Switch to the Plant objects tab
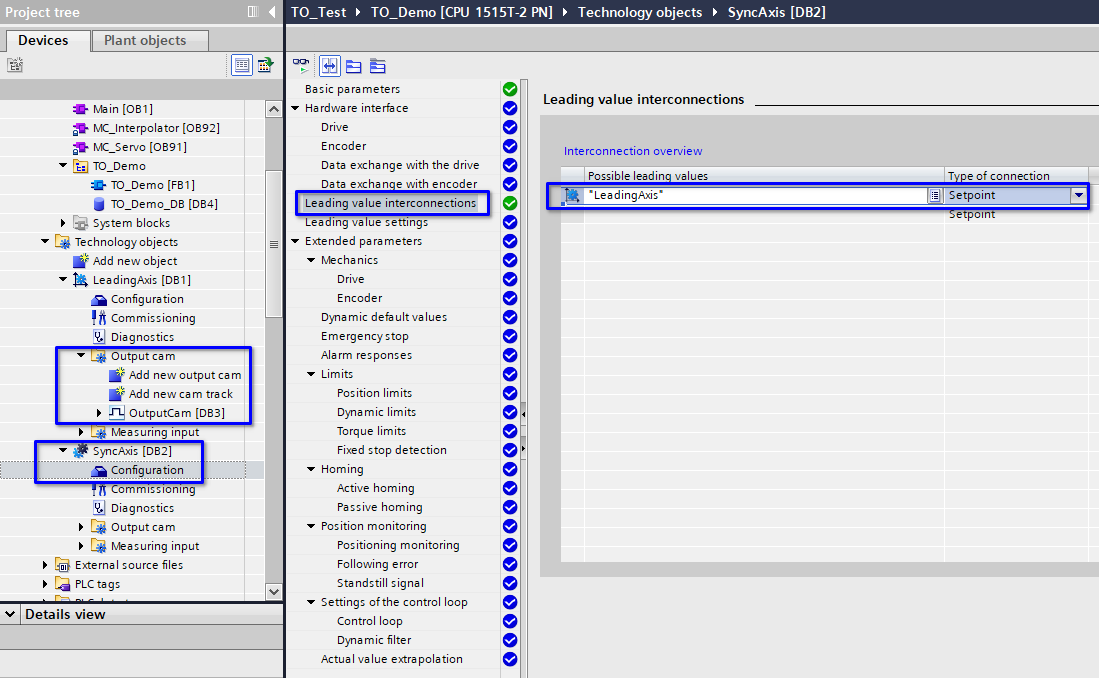This screenshot has height=678, width=1099. [145, 40]
